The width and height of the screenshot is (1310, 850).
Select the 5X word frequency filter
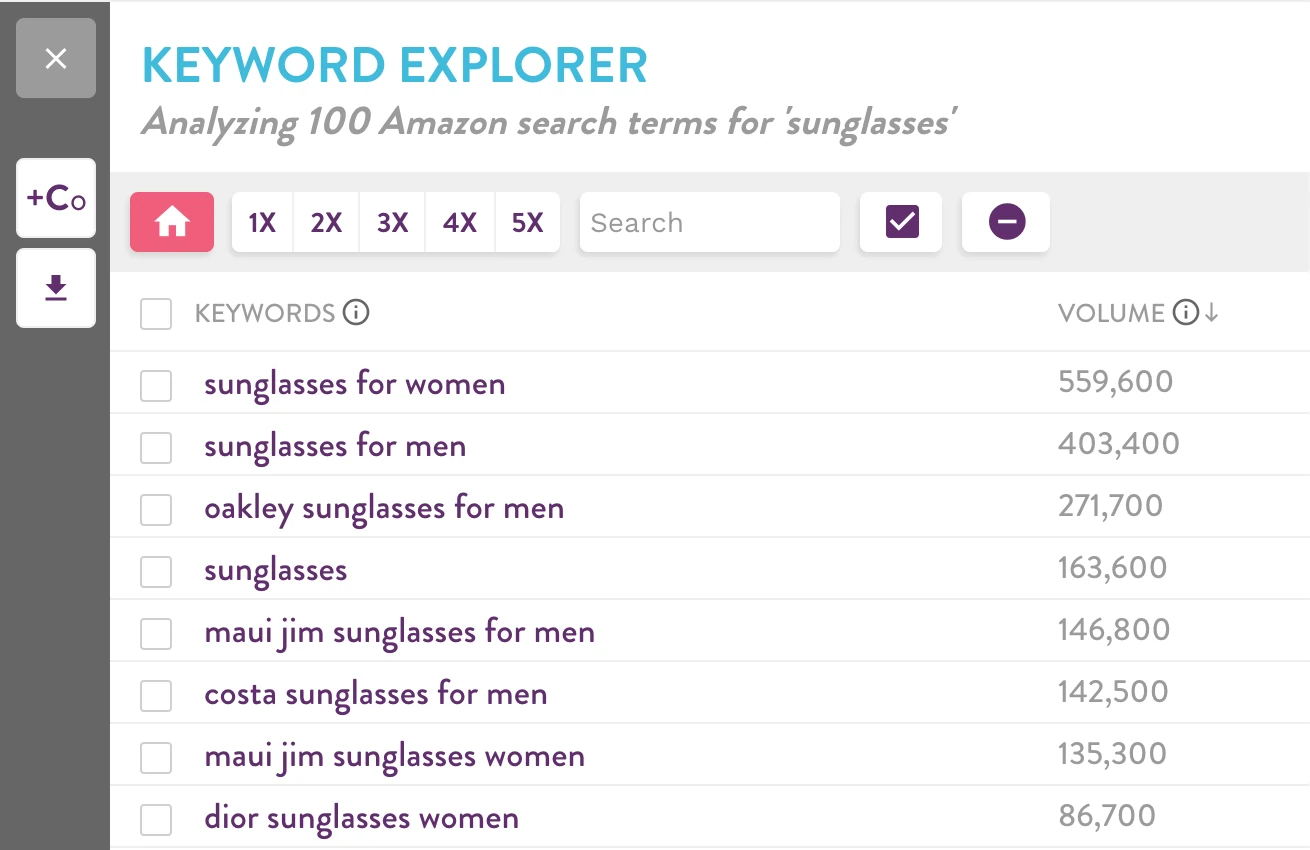(x=527, y=222)
